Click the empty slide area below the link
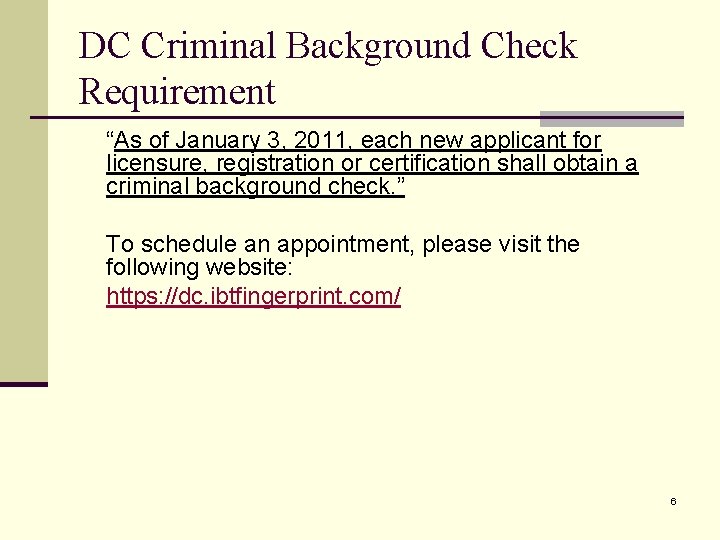This screenshot has width=720, height=540. tap(367, 404)
